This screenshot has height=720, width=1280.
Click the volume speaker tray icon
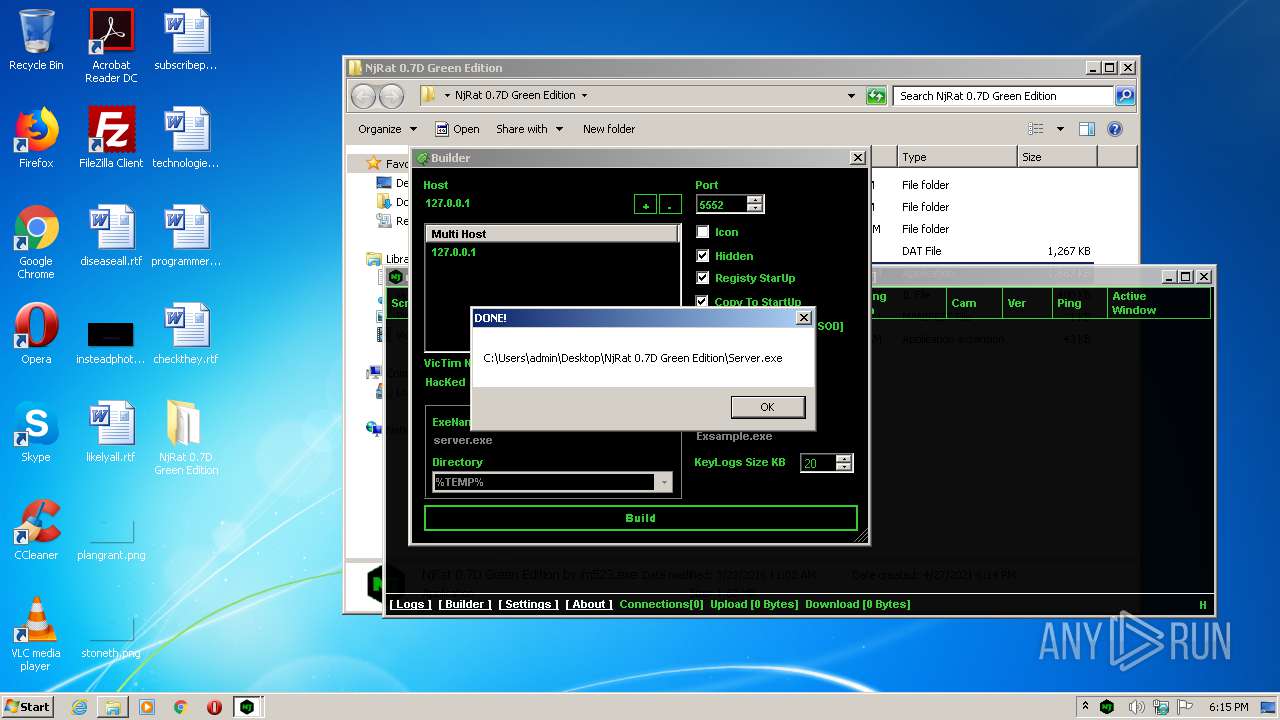click(x=1137, y=707)
